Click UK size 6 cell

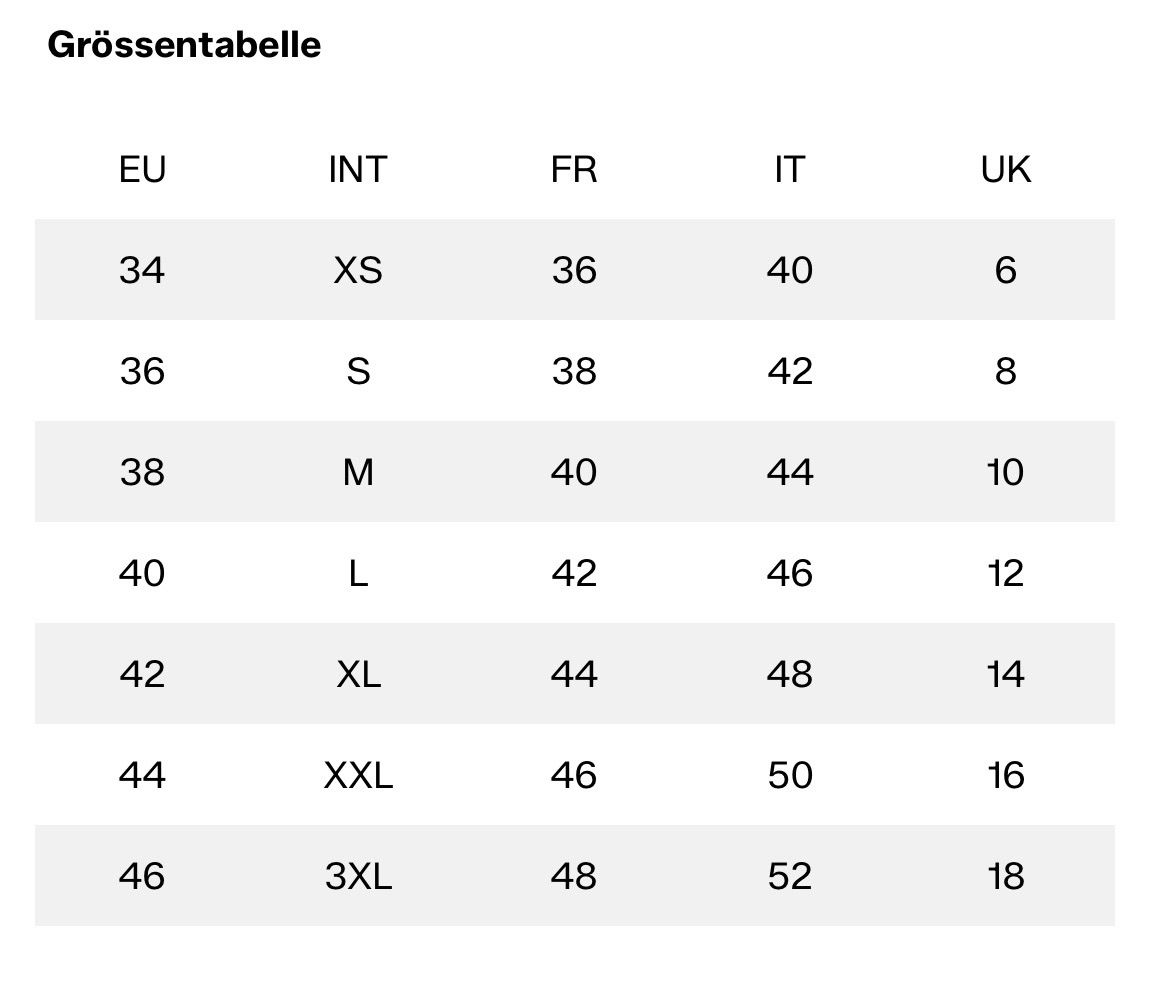click(x=1006, y=270)
